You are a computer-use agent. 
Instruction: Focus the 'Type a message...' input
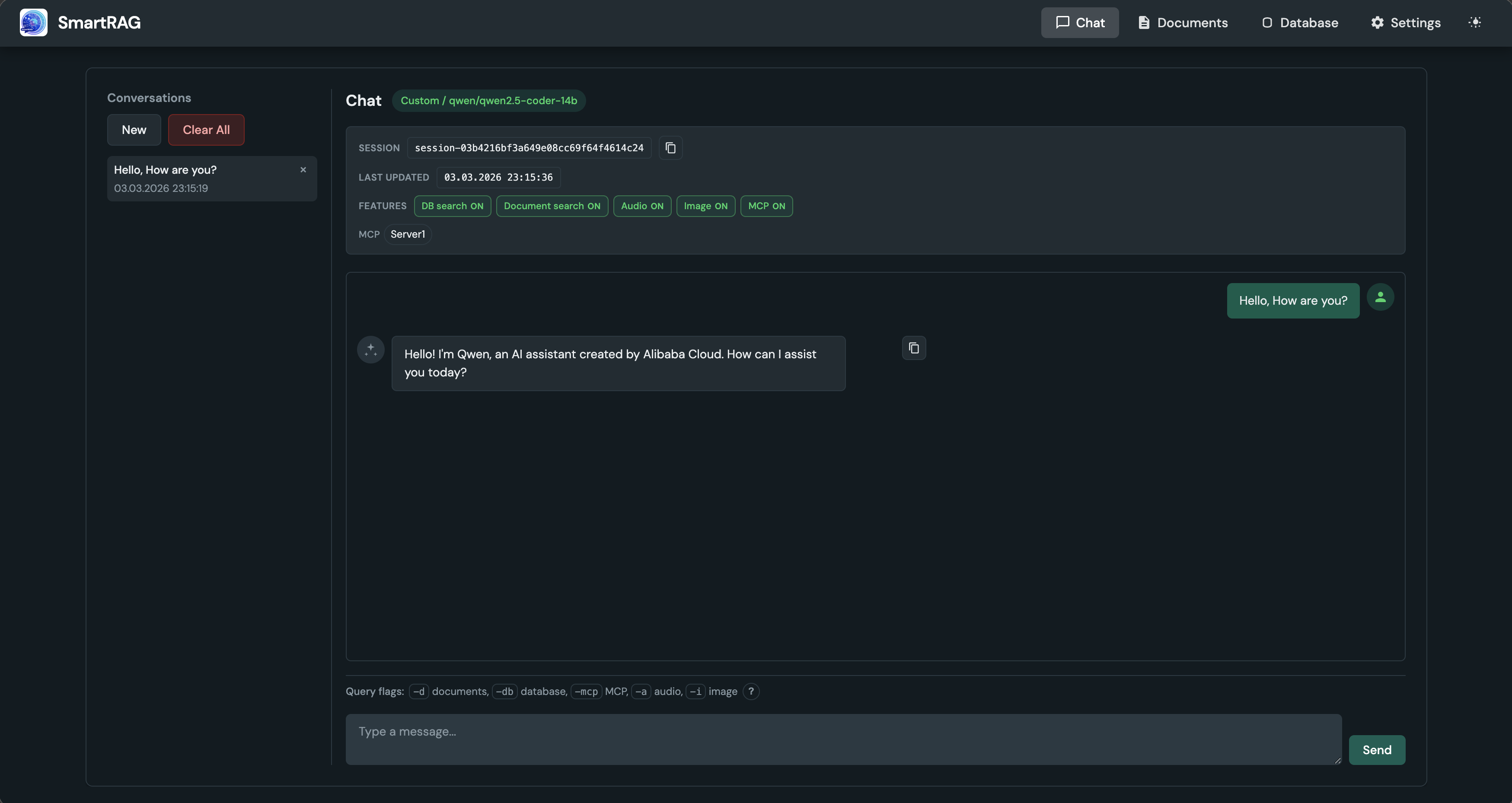843,739
